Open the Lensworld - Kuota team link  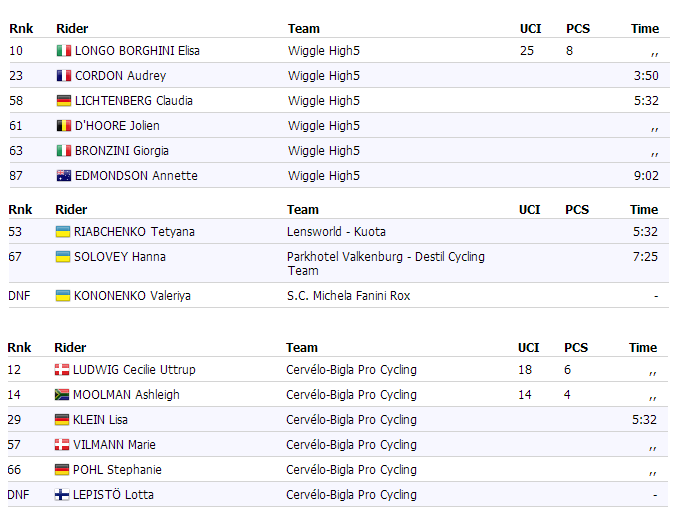point(336,232)
